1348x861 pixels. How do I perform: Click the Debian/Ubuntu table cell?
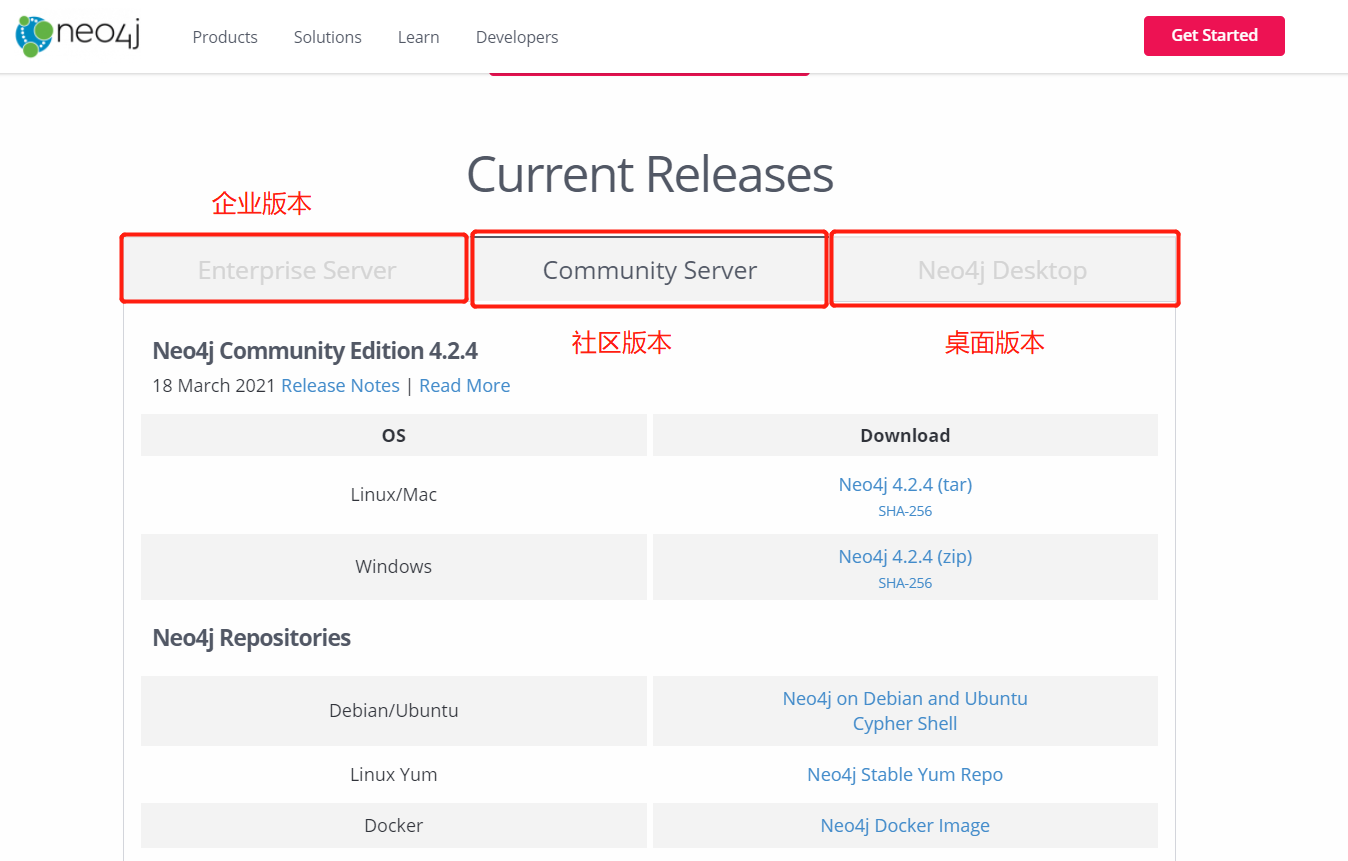click(394, 711)
